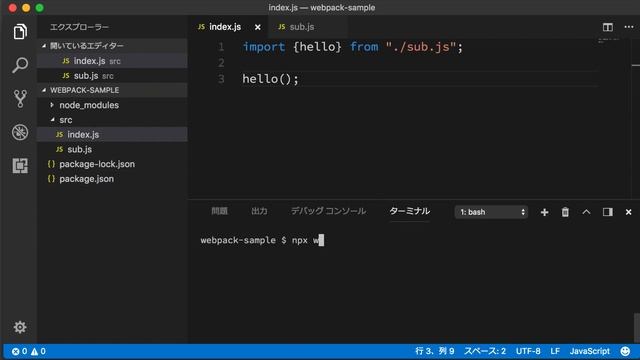This screenshot has height=360, width=640.
Task: Click the 行 3, 列 9 cursor position
Action: [435, 351]
